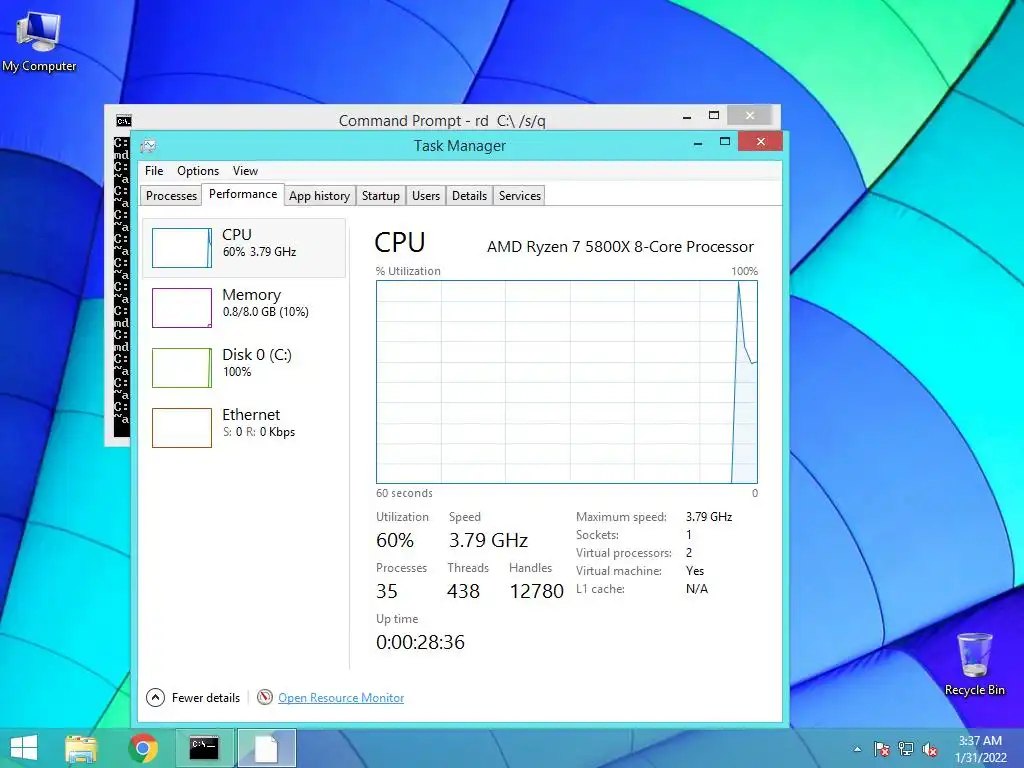Click the Windows Start button
This screenshot has height=768, width=1024.
(x=24, y=748)
